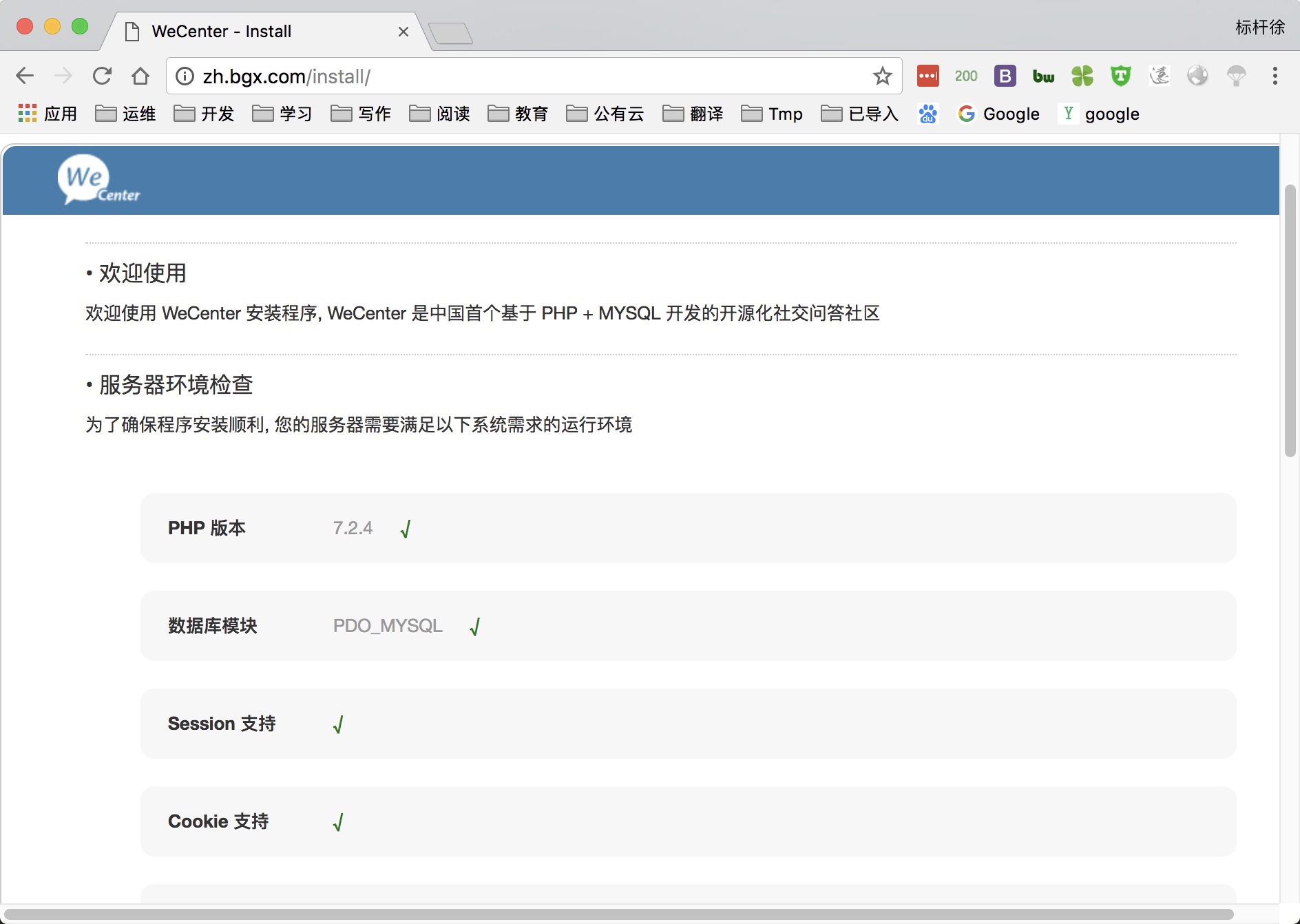Go back to previous page

tap(25, 76)
